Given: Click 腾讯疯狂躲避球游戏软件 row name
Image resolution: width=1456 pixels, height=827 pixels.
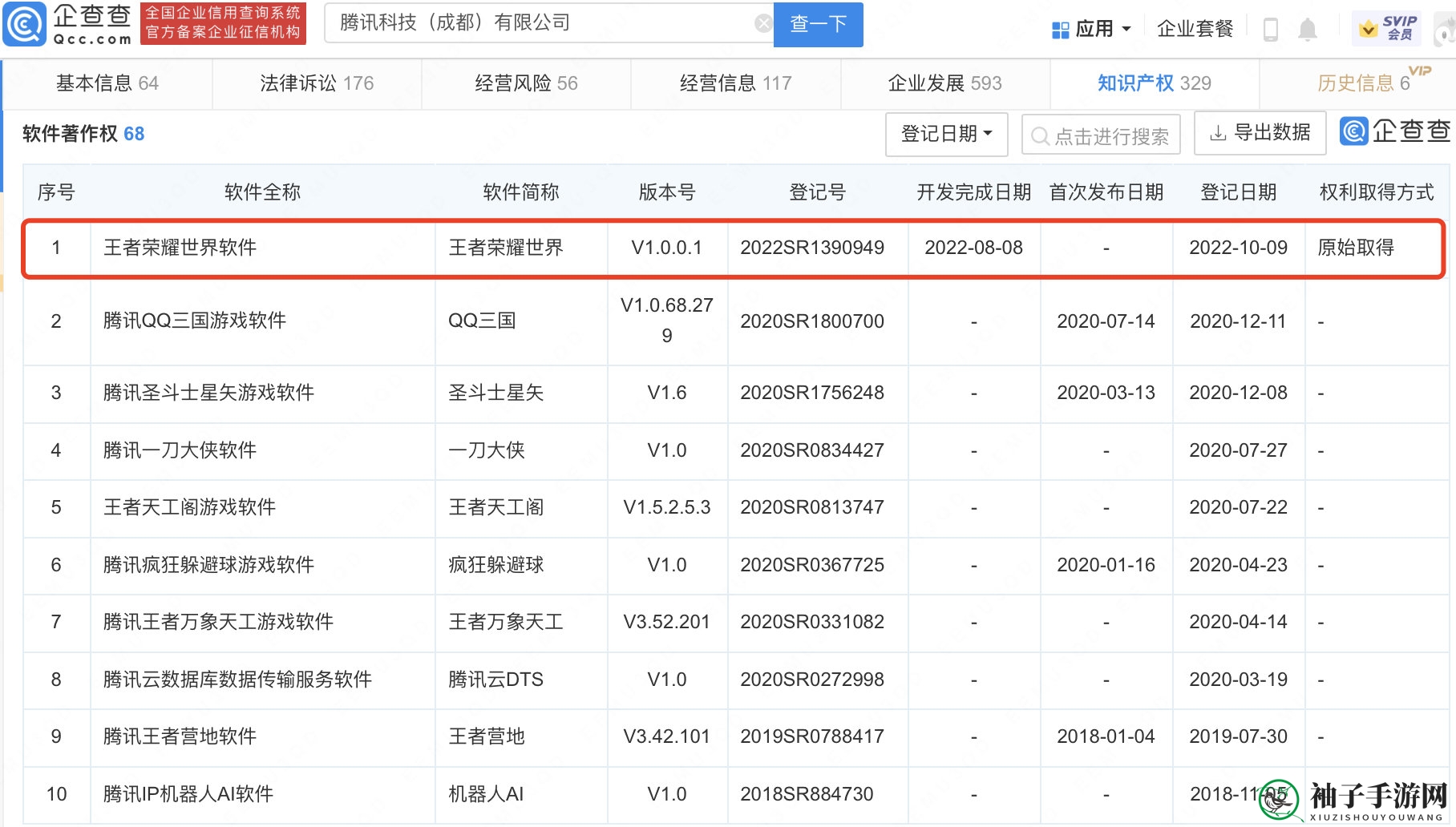Looking at the screenshot, I should pyautogui.click(x=208, y=565).
